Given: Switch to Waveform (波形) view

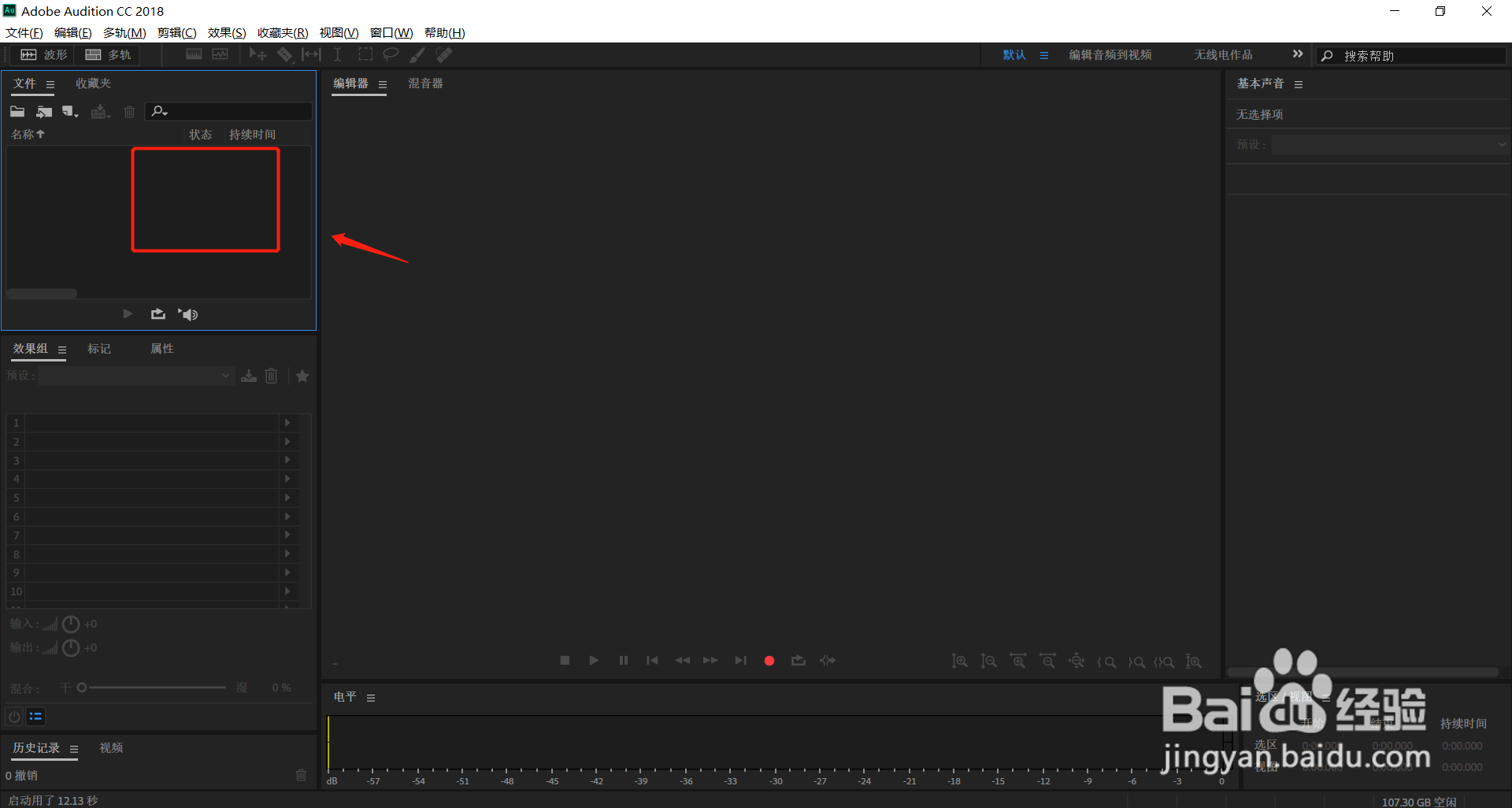Looking at the screenshot, I should click(x=43, y=55).
